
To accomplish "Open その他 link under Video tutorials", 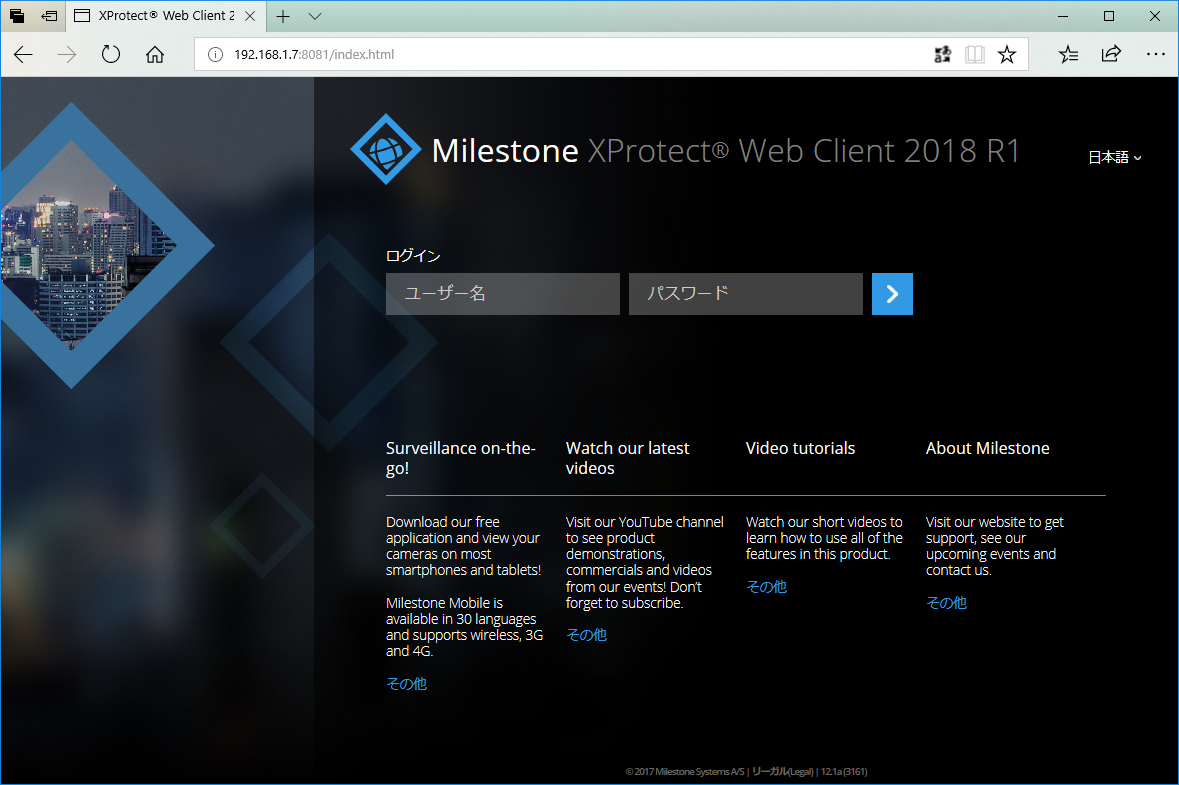I will 766,586.
